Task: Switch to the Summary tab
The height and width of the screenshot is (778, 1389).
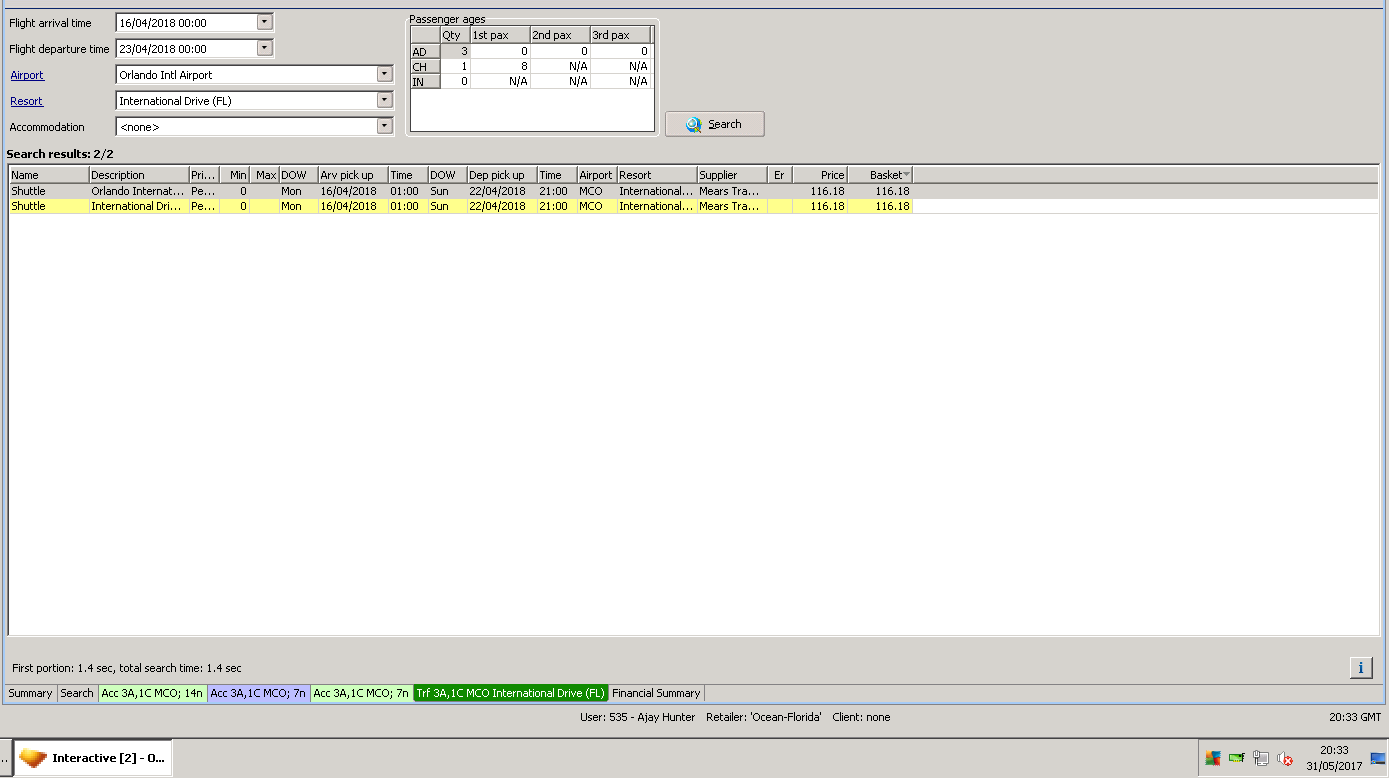Action: (x=30, y=693)
